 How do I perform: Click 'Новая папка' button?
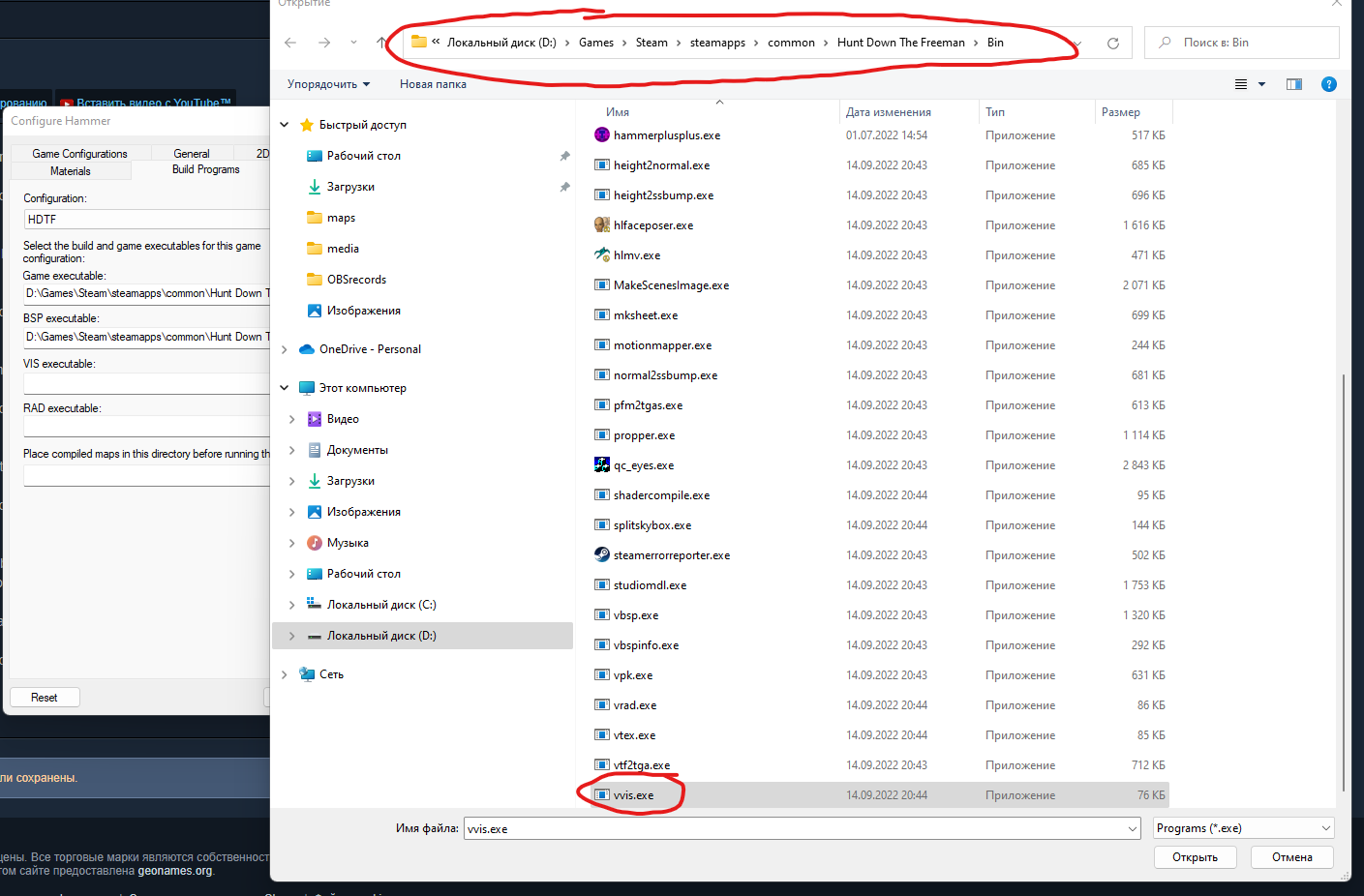(433, 84)
